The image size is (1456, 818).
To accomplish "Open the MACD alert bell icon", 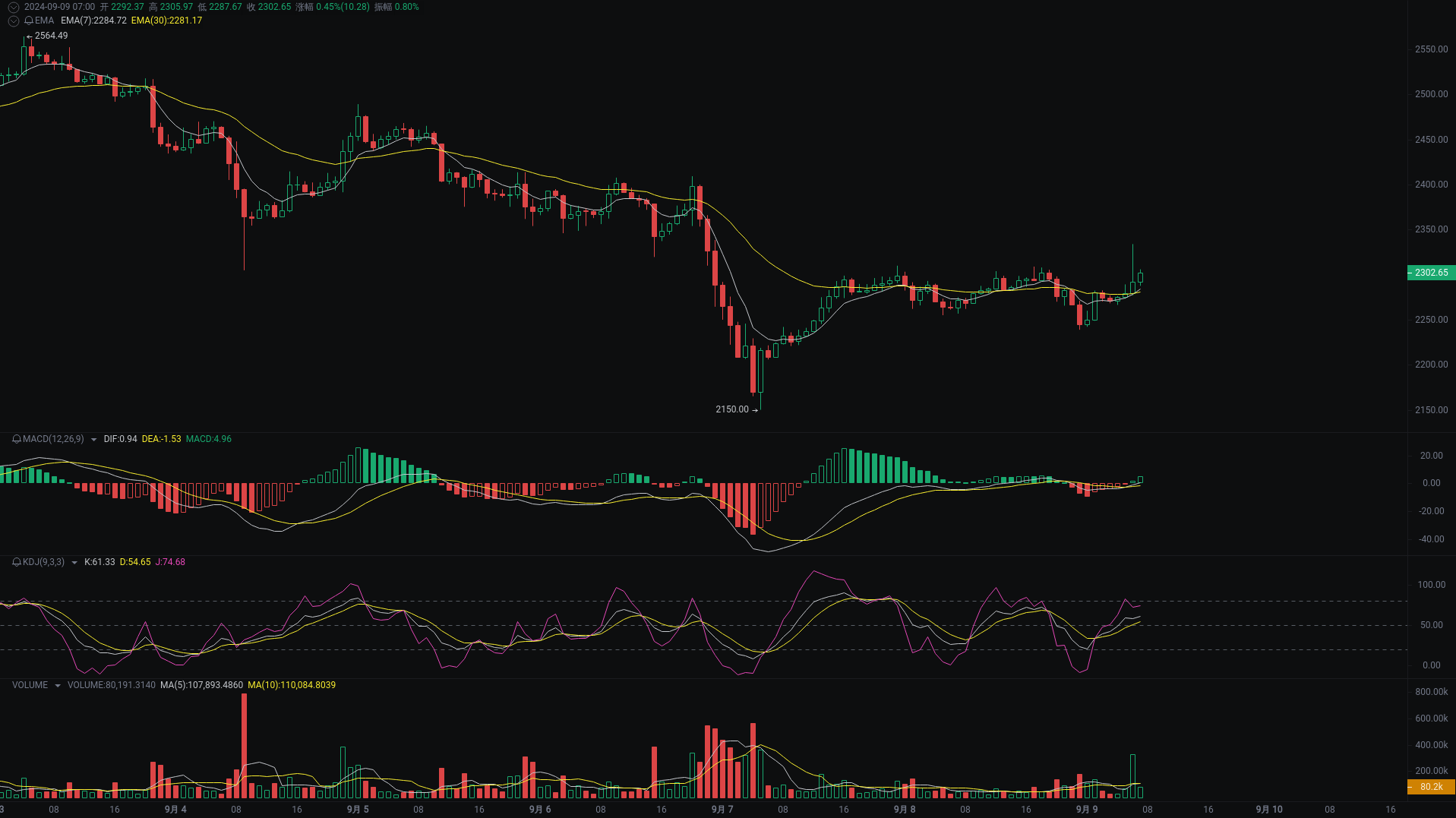I will 15,439.
